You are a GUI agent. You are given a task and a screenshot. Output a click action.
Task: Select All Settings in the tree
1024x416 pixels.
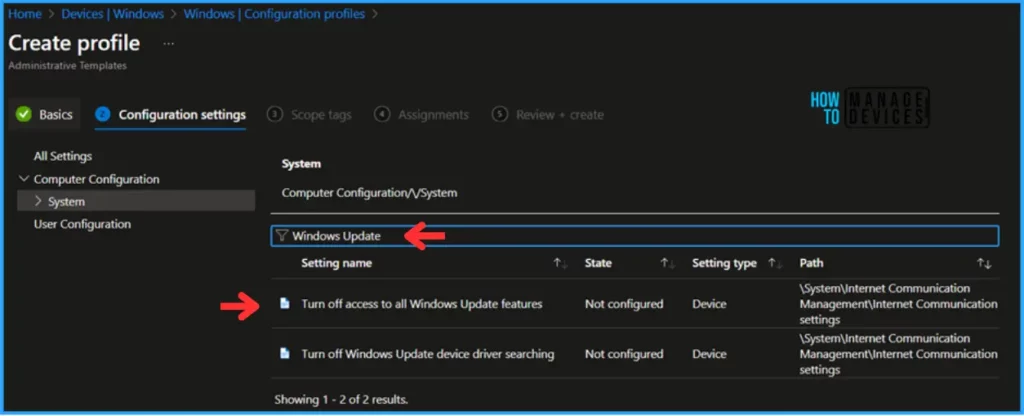pos(63,157)
